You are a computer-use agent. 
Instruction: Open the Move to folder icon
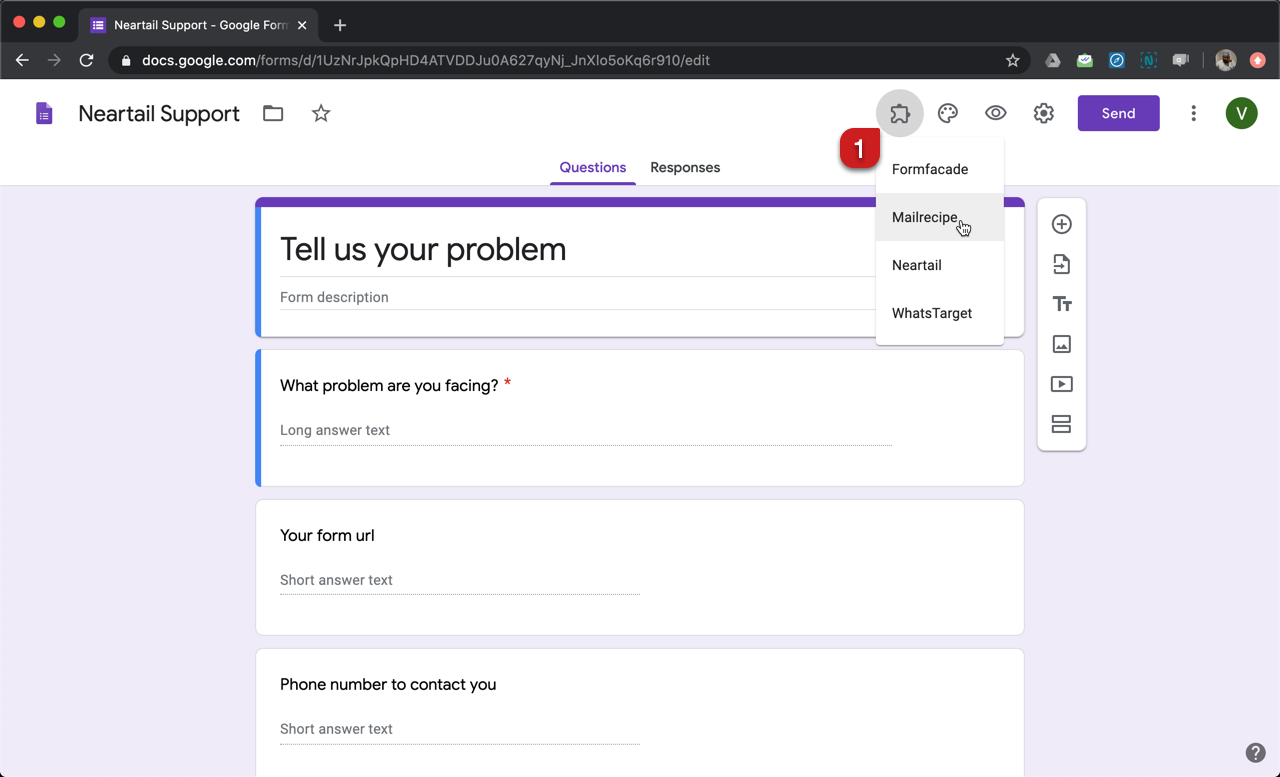[x=273, y=114]
